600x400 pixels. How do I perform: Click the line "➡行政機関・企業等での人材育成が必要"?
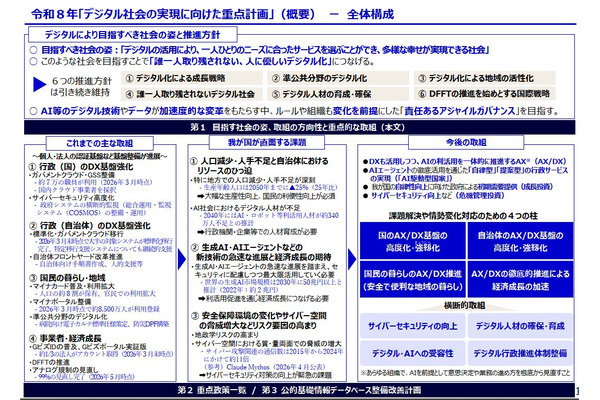(x=257, y=232)
